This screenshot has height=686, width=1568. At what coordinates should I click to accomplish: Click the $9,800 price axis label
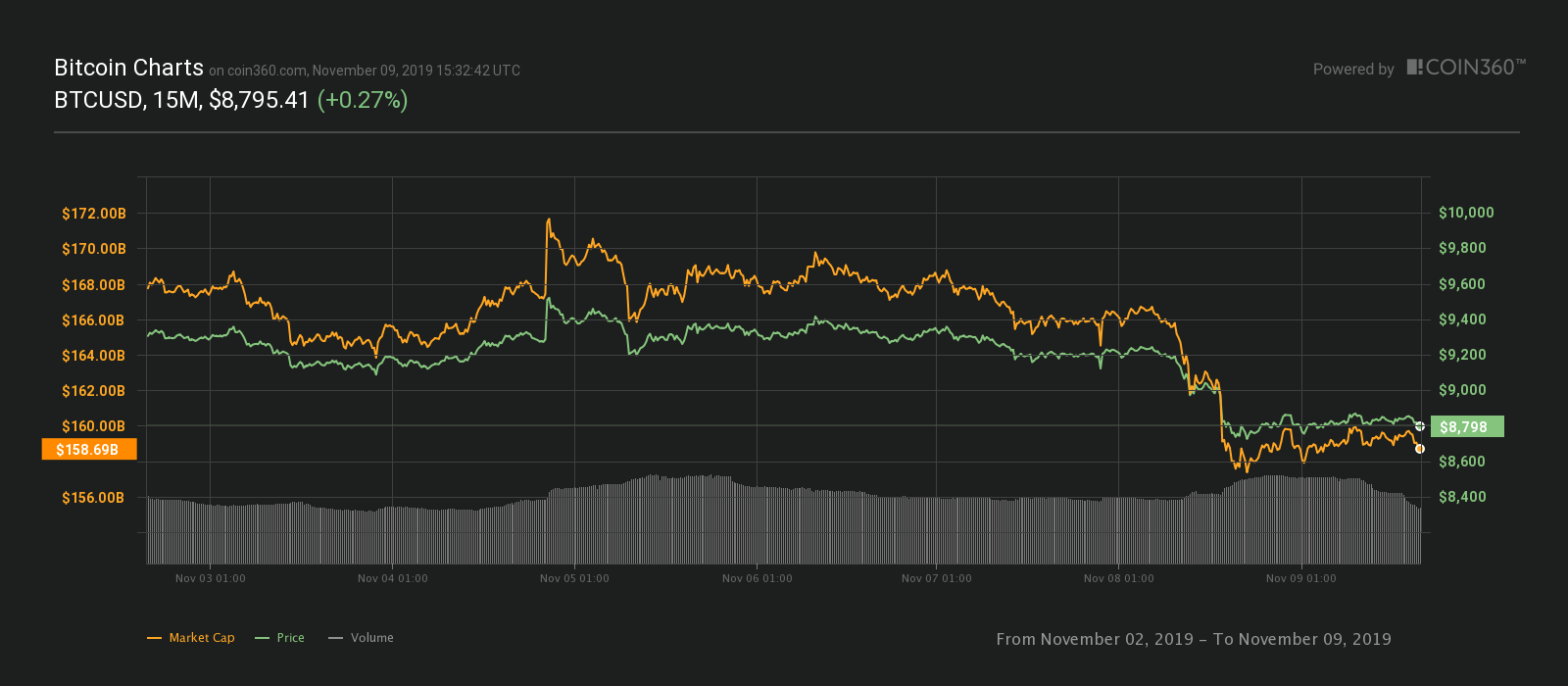point(1463,248)
